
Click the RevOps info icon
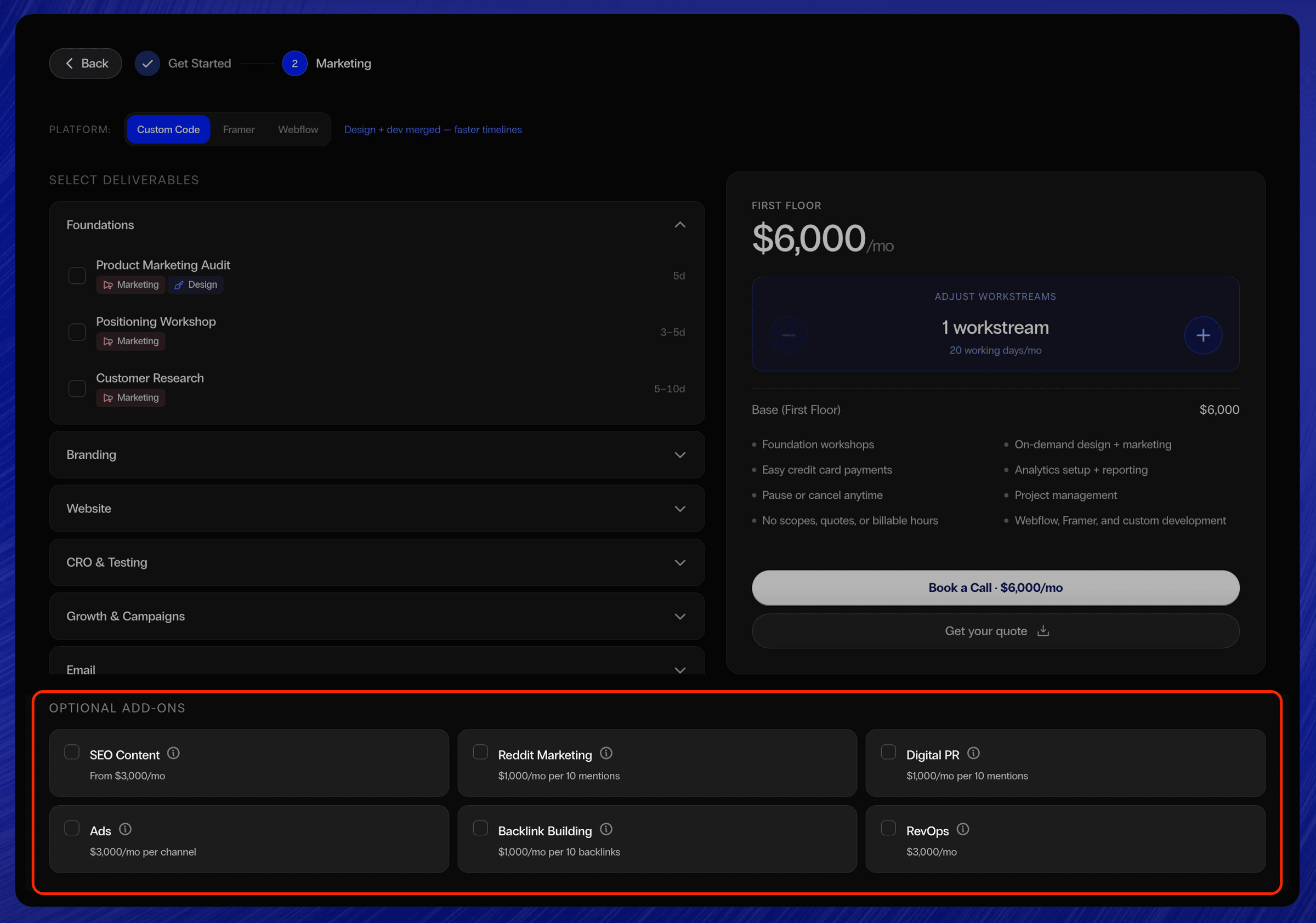click(963, 829)
